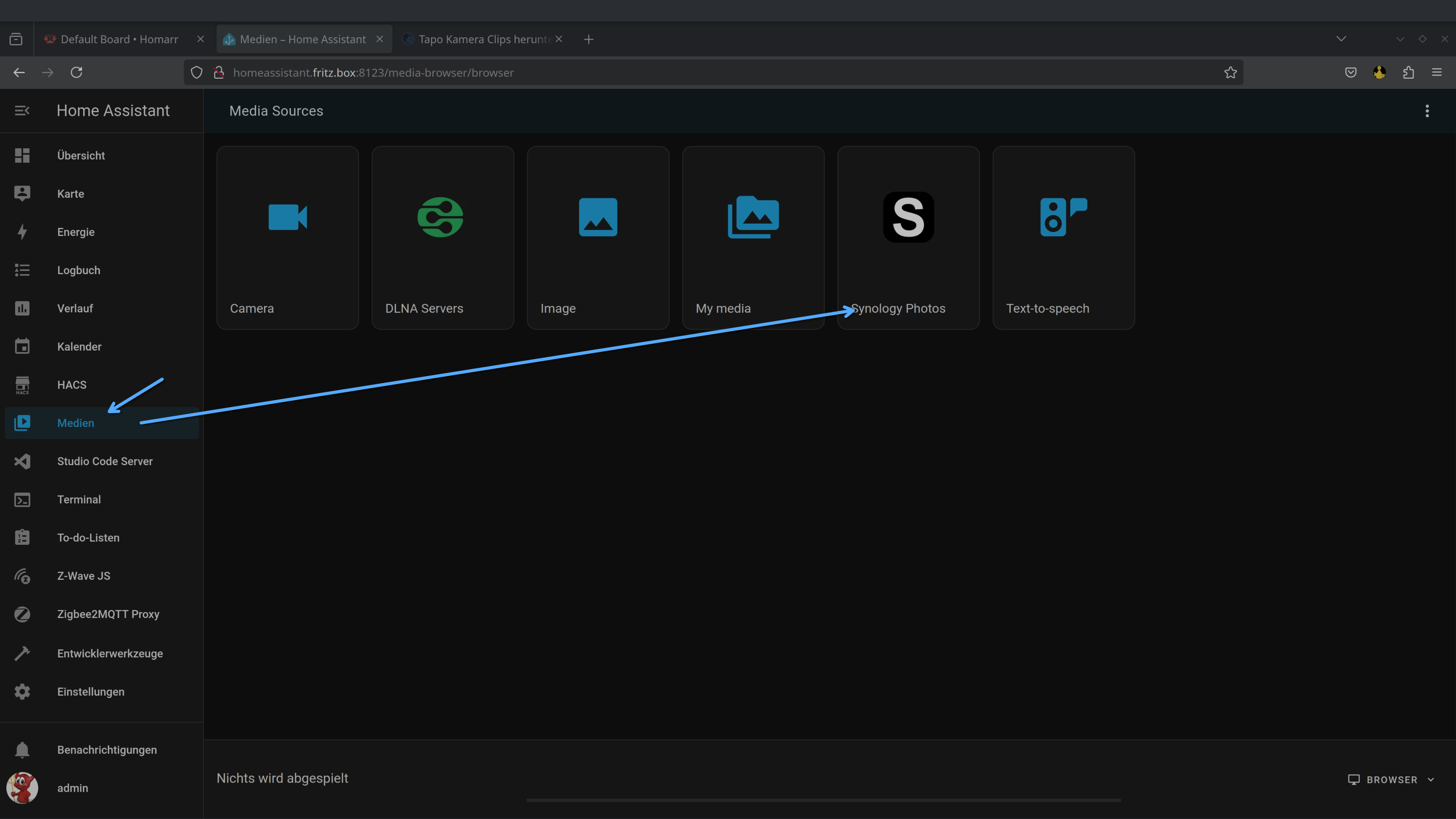The height and width of the screenshot is (819, 1456).
Task: Open the Text-to-speech media source
Action: coord(1063,237)
